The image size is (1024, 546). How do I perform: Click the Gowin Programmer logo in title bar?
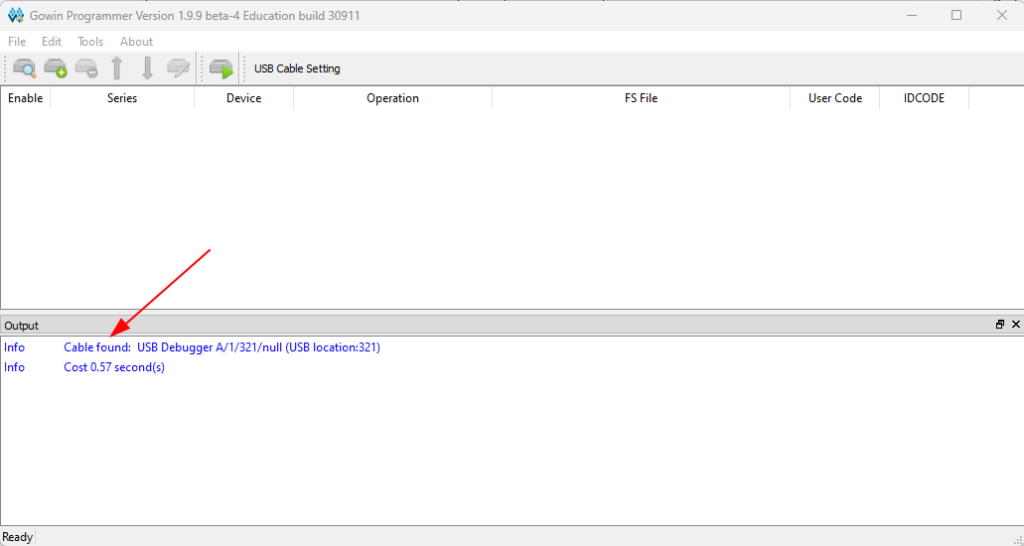16,15
